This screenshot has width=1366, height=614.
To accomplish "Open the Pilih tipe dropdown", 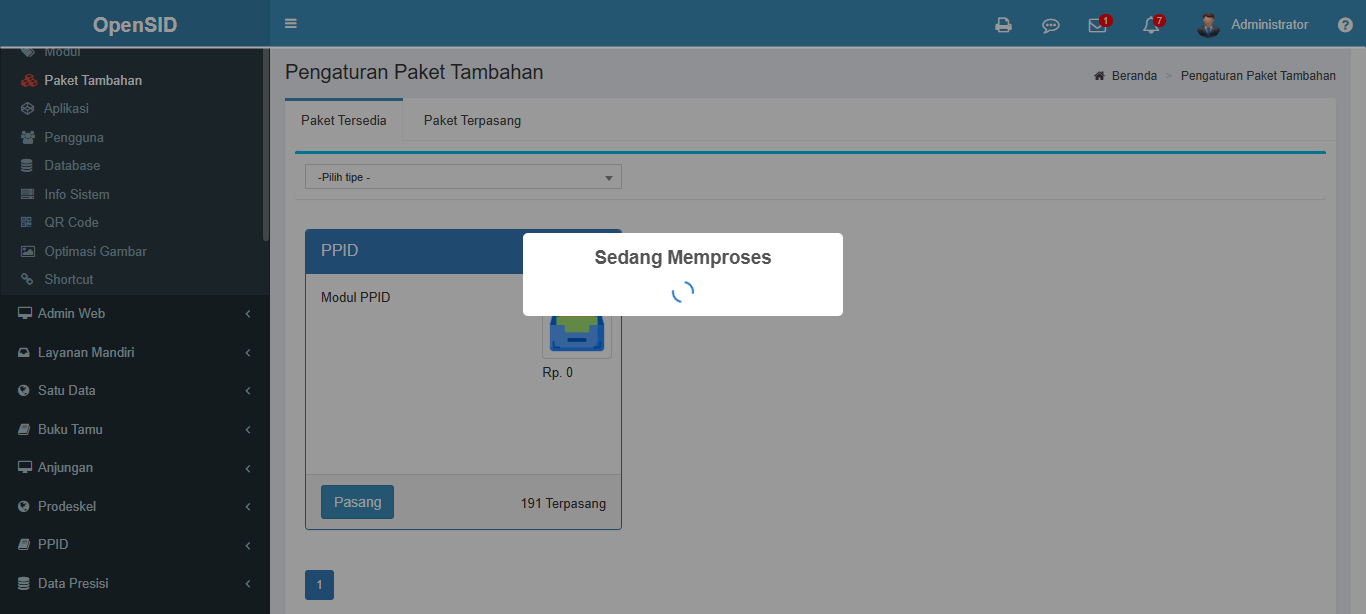I will (x=463, y=177).
